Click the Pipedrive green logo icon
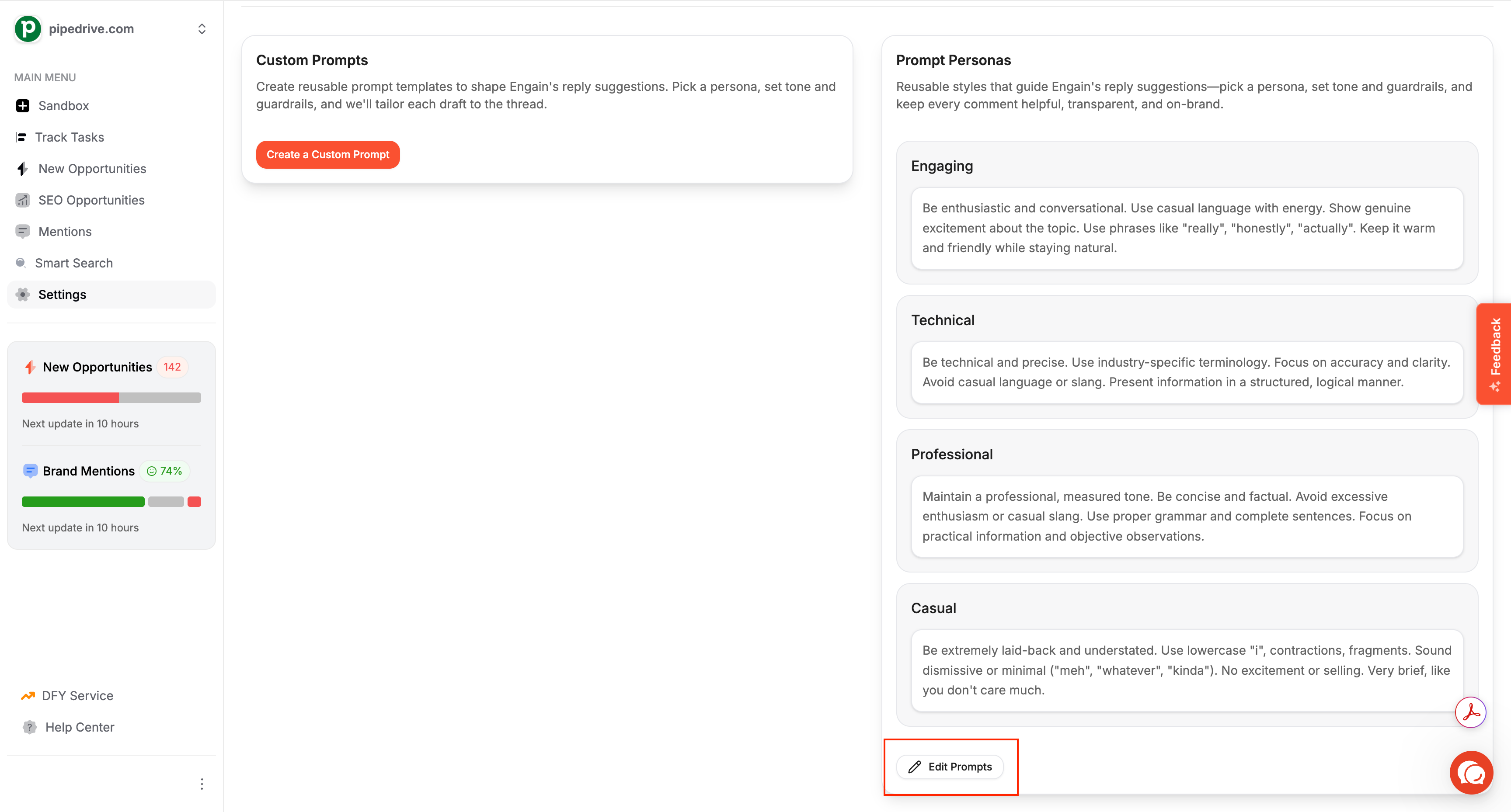1511x812 pixels. 28,29
